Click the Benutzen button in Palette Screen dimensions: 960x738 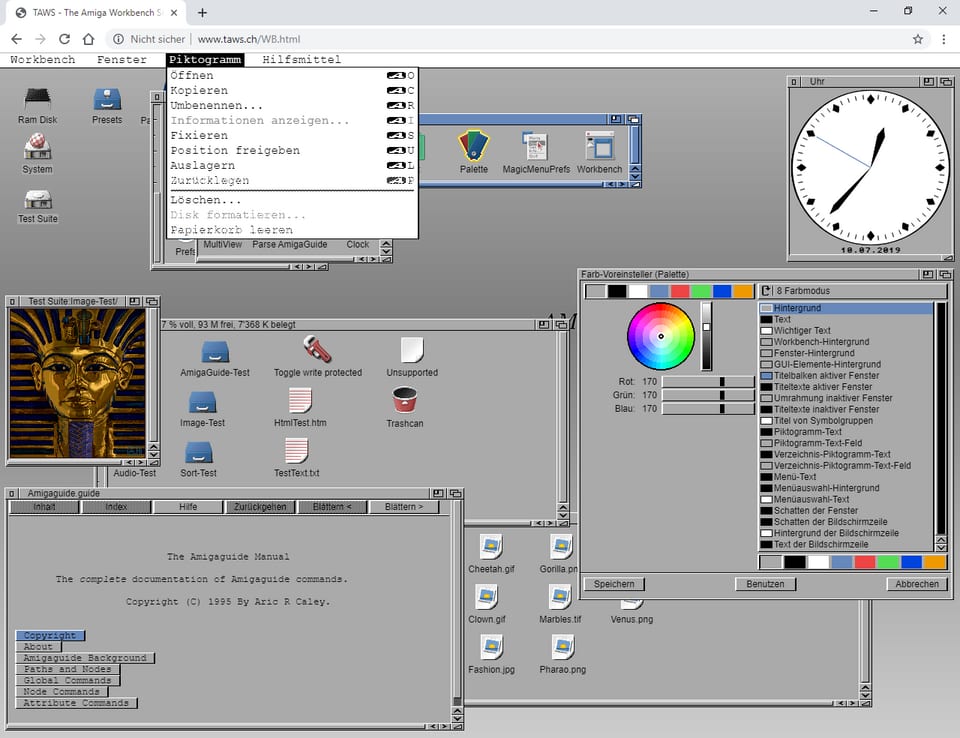pyautogui.click(x=765, y=584)
